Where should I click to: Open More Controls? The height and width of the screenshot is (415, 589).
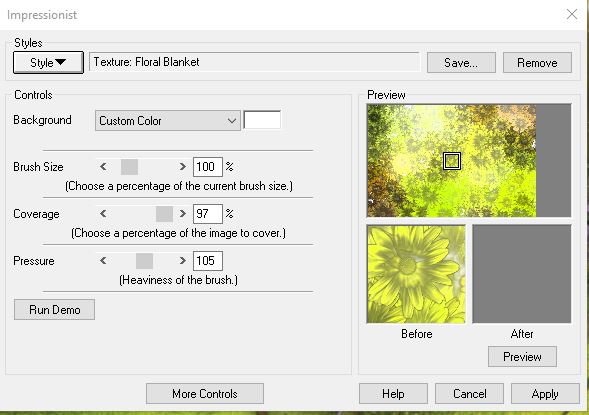tap(205, 394)
